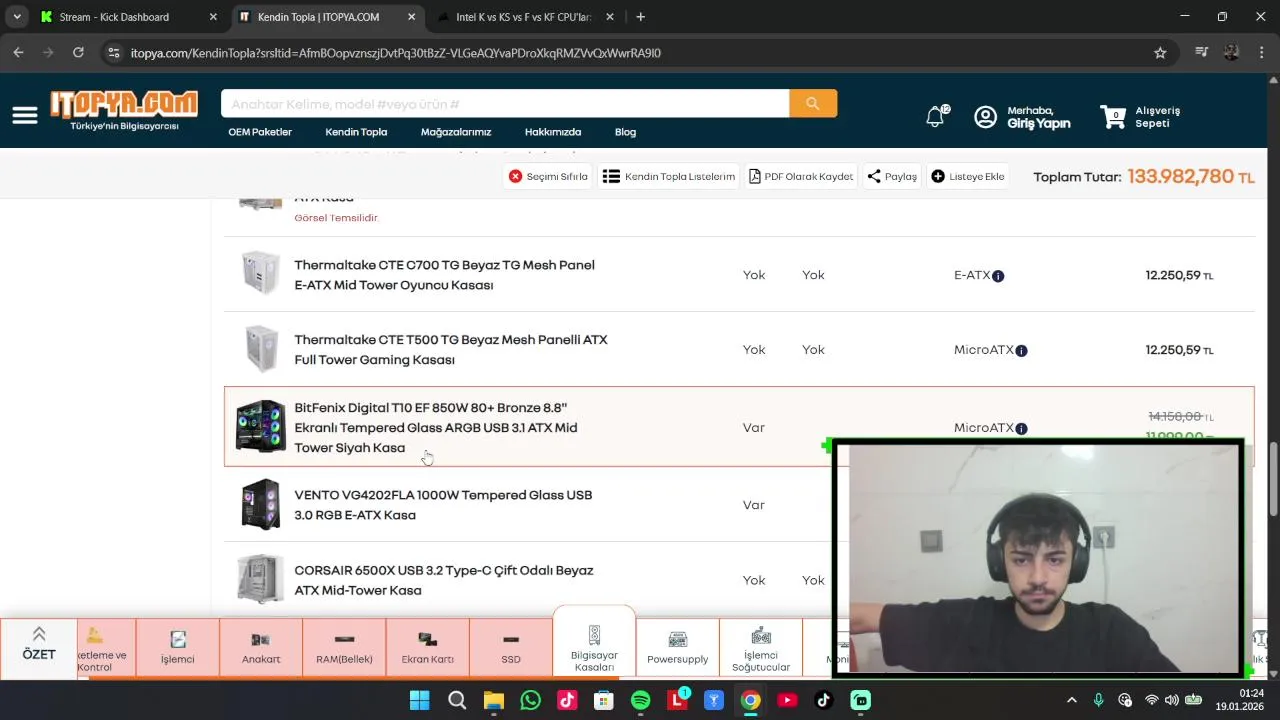
Task: Open OEM Paketler menu item
Action: coord(260,132)
